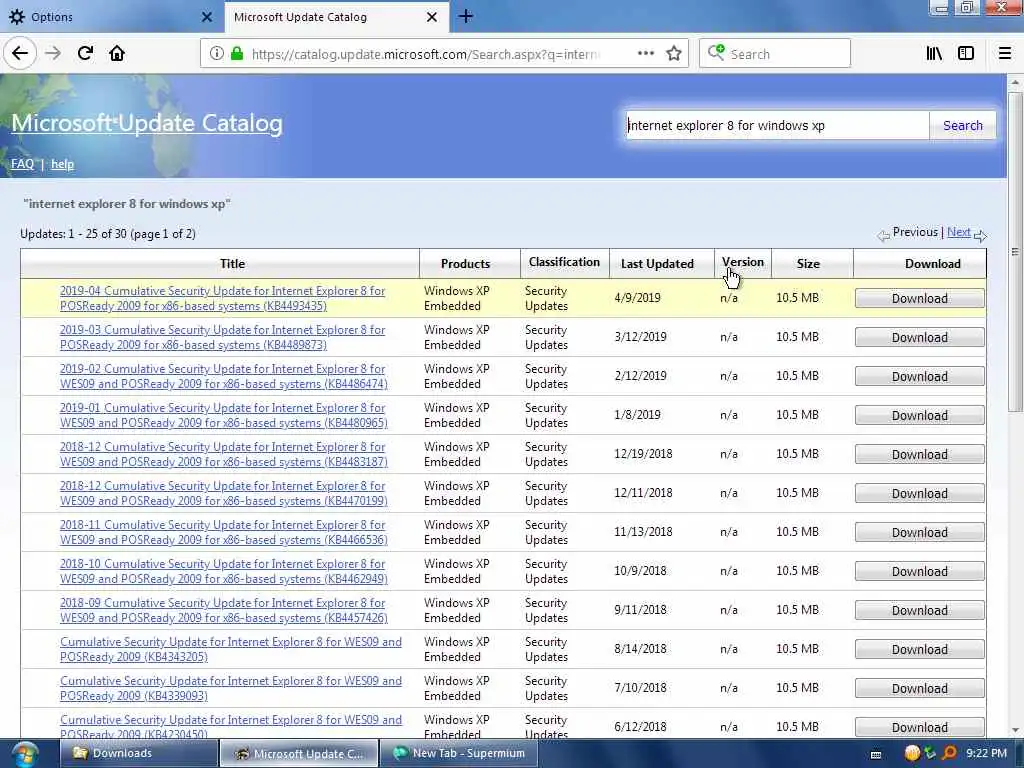This screenshot has width=1024, height=768.
Task: Open the KB4457426 update link
Action: coord(223,610)
